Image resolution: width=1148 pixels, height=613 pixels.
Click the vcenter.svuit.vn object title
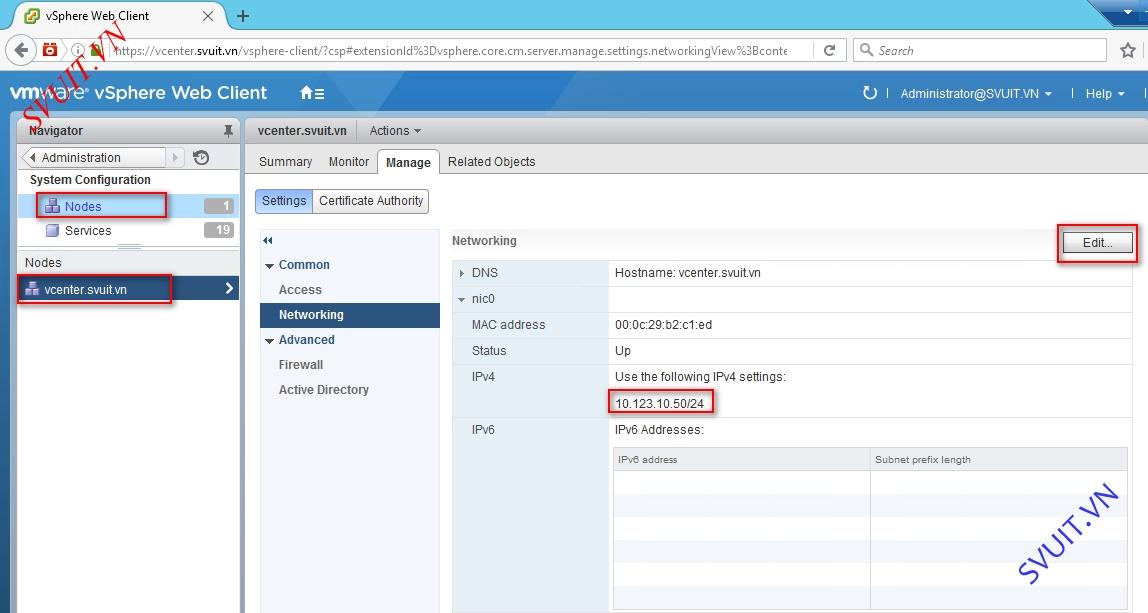pyautogui.click(x=302, y=131)
